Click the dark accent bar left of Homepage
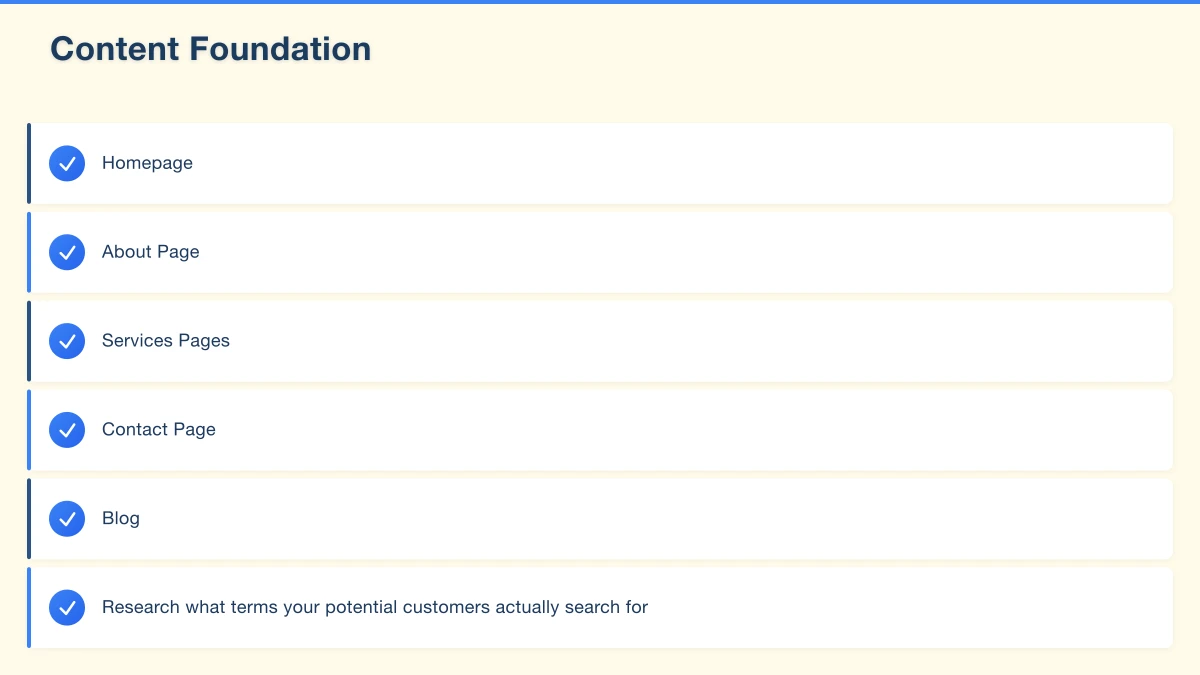Viewport: 1200px width, 675px height. [29, 163]
